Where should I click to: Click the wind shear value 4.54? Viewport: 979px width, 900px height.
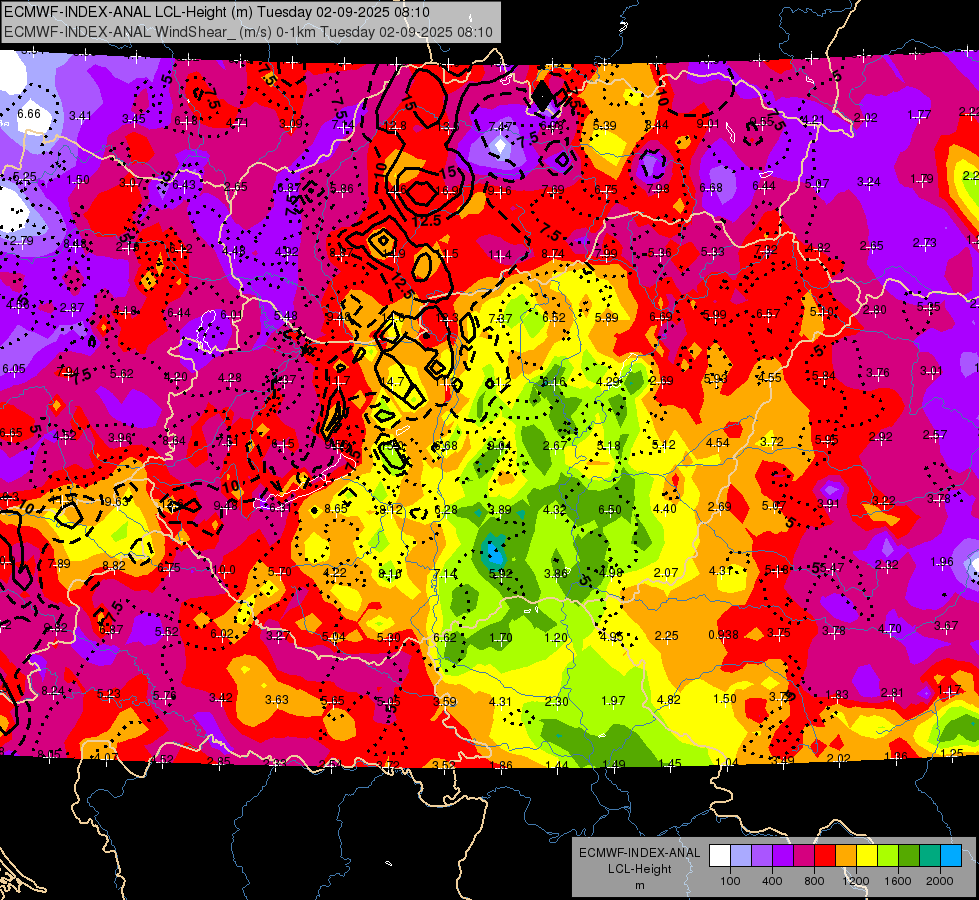pyautogui.click(x=717, y=443)
